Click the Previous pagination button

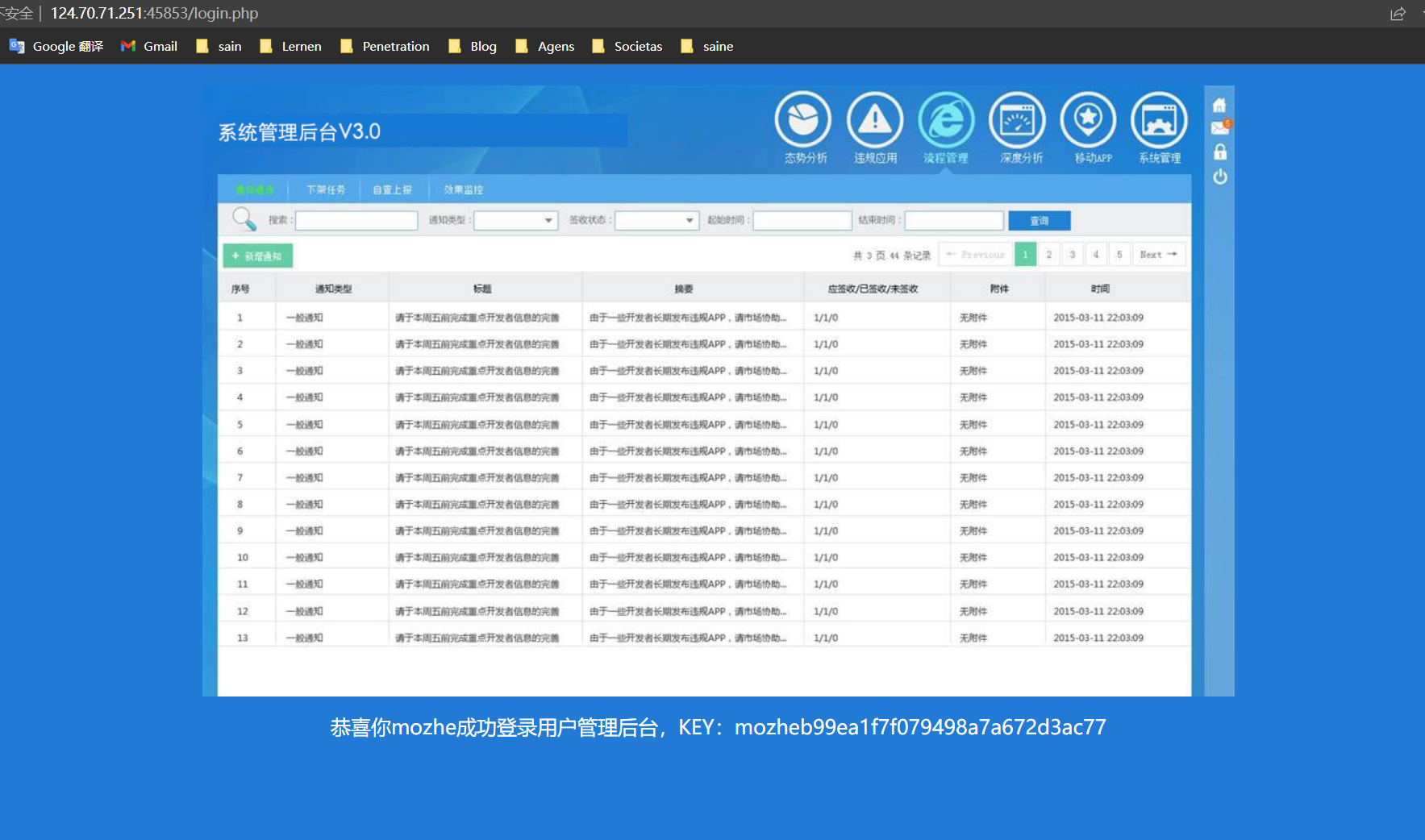[975, 255]
